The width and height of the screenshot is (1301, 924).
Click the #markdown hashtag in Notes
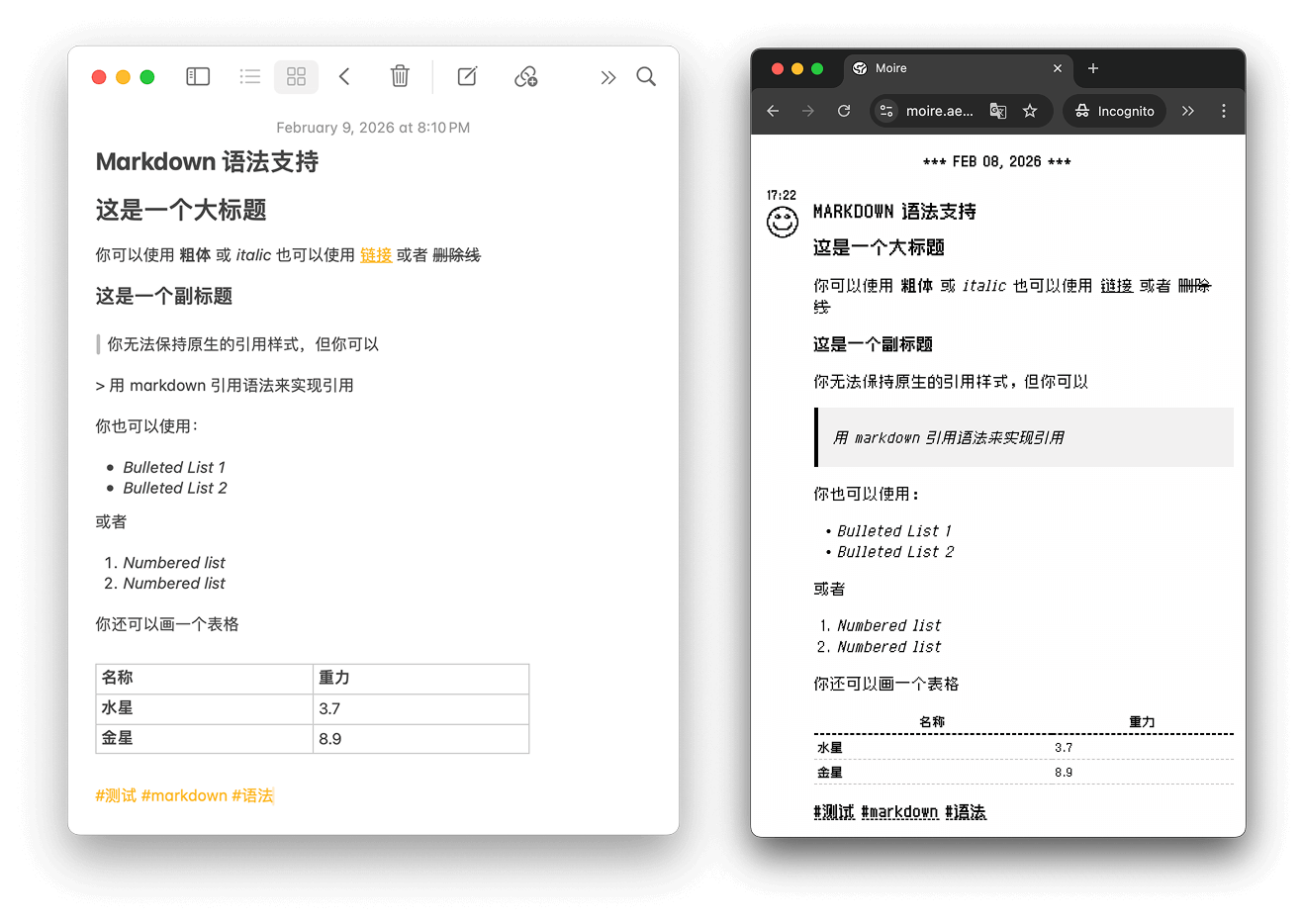[184, 795]
